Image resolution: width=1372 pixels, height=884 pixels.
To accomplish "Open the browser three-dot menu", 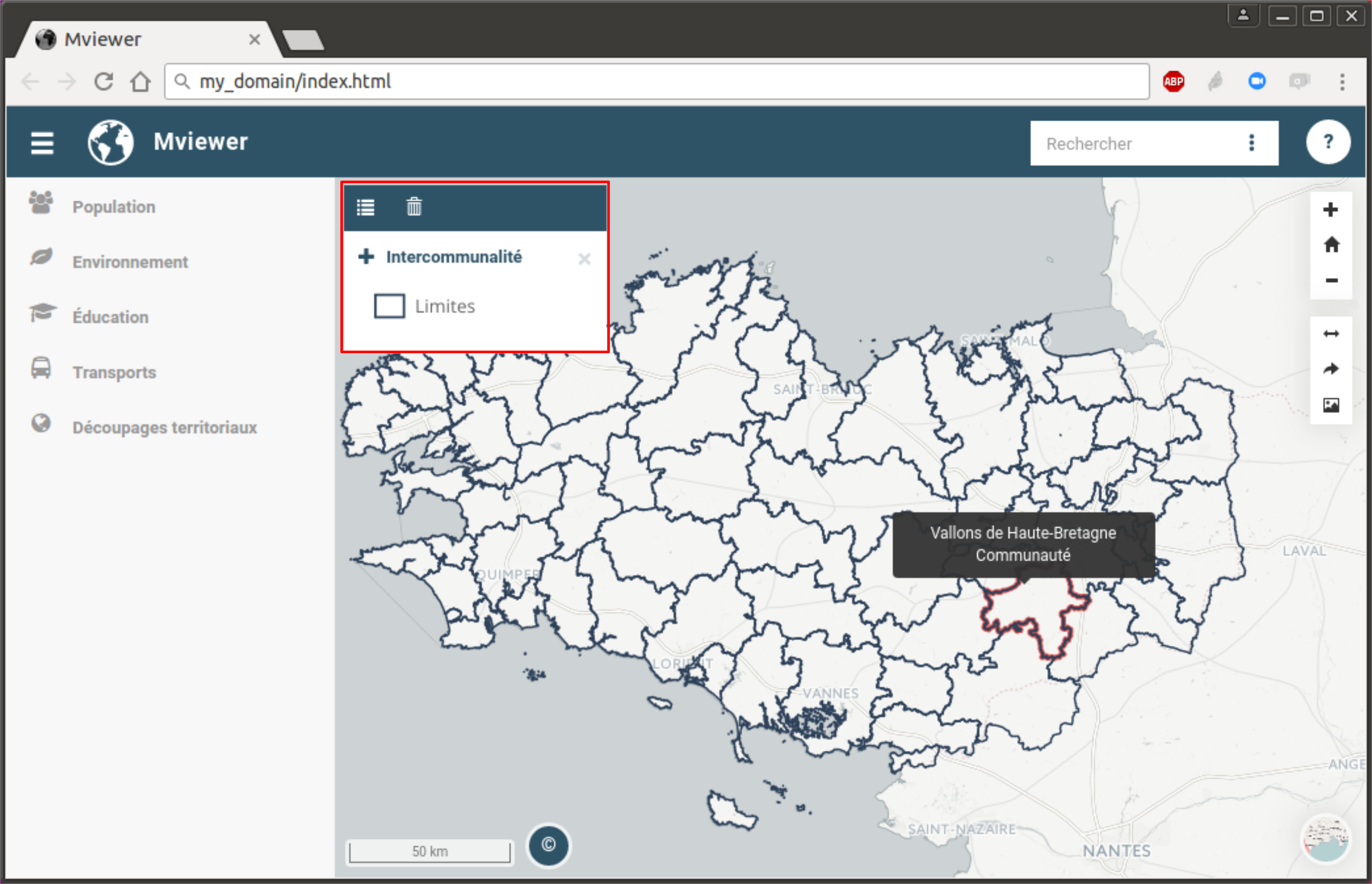I will pos(1342,81).
